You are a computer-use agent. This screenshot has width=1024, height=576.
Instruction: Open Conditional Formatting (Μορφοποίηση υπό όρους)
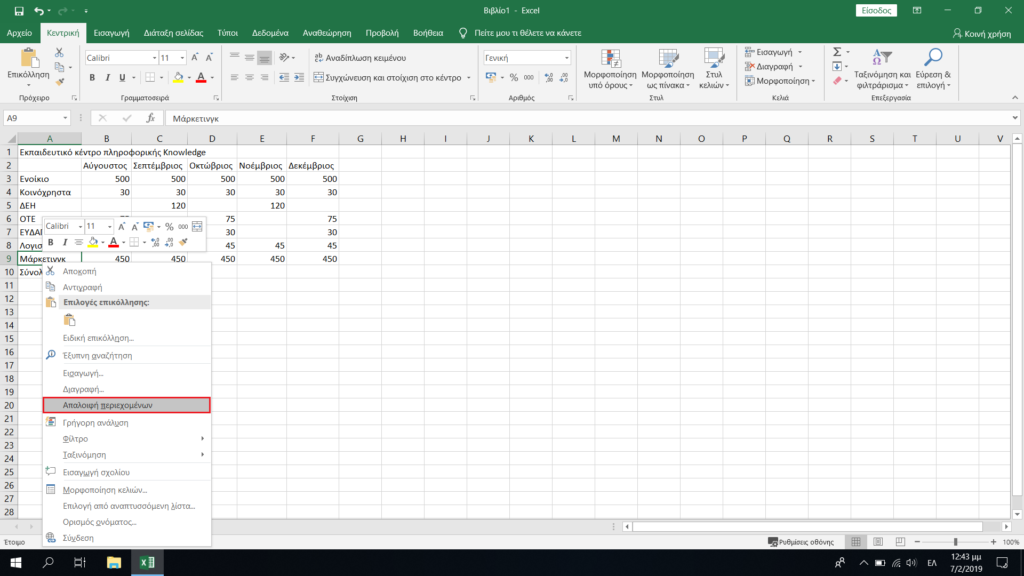[x=610, y=68]
